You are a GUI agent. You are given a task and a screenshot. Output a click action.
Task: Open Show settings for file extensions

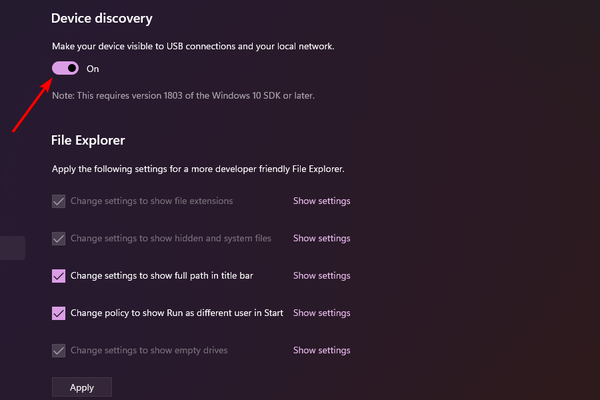(x=321, y=201)
